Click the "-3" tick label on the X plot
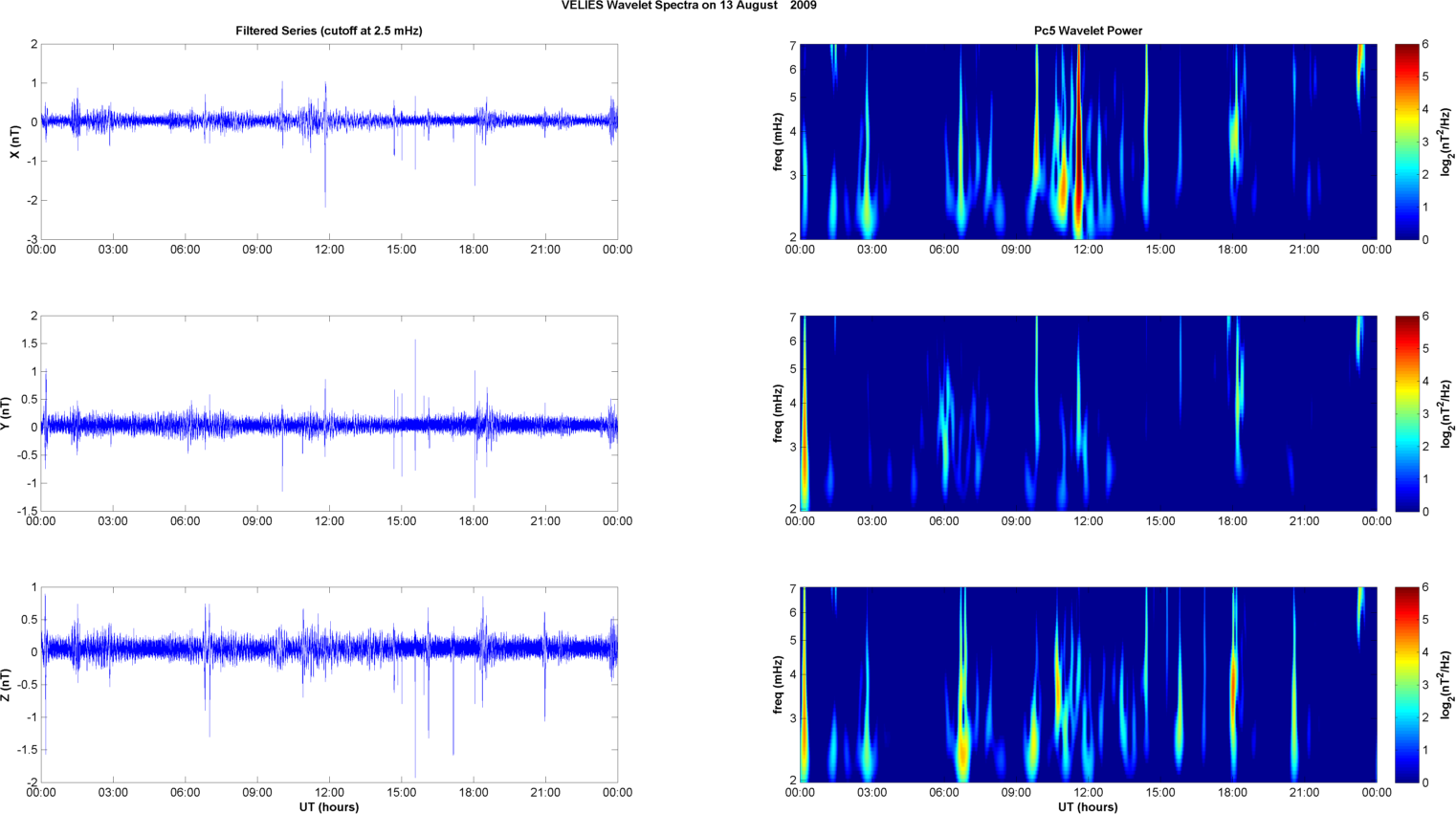The image size is (1456, 814). [33, 240]
